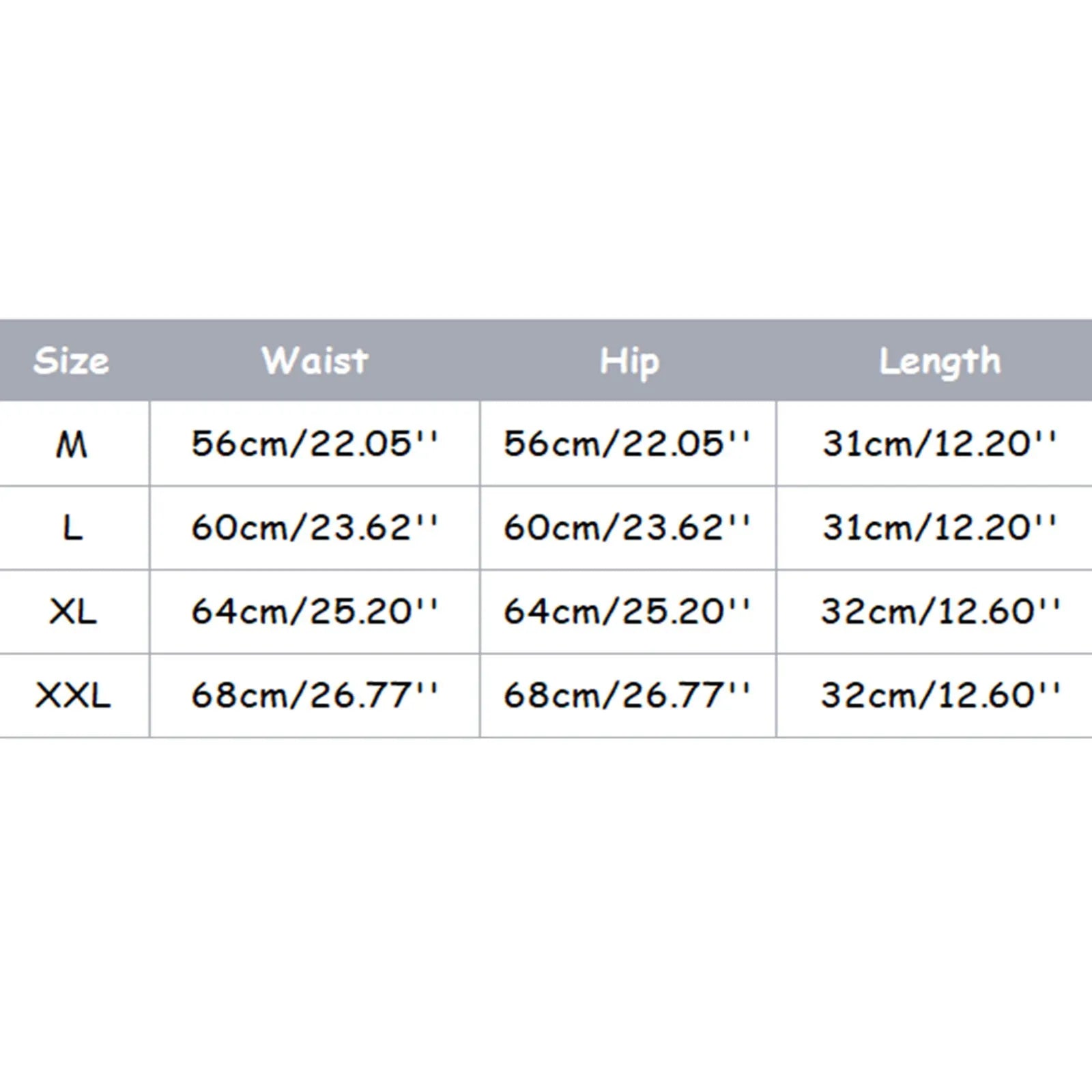Click M length value 31cm/12.20''
This screenshot has height=1092, width=1092.
click(939, 444)
